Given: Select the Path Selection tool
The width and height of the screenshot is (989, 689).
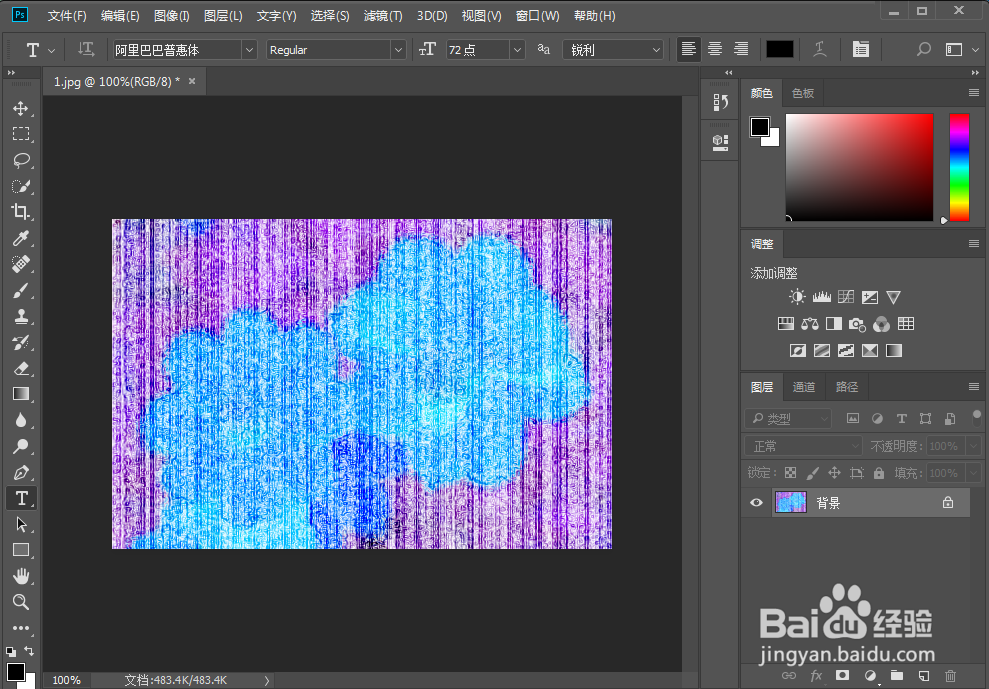Looking at the screenshot, I should click(x=21, y=524).
